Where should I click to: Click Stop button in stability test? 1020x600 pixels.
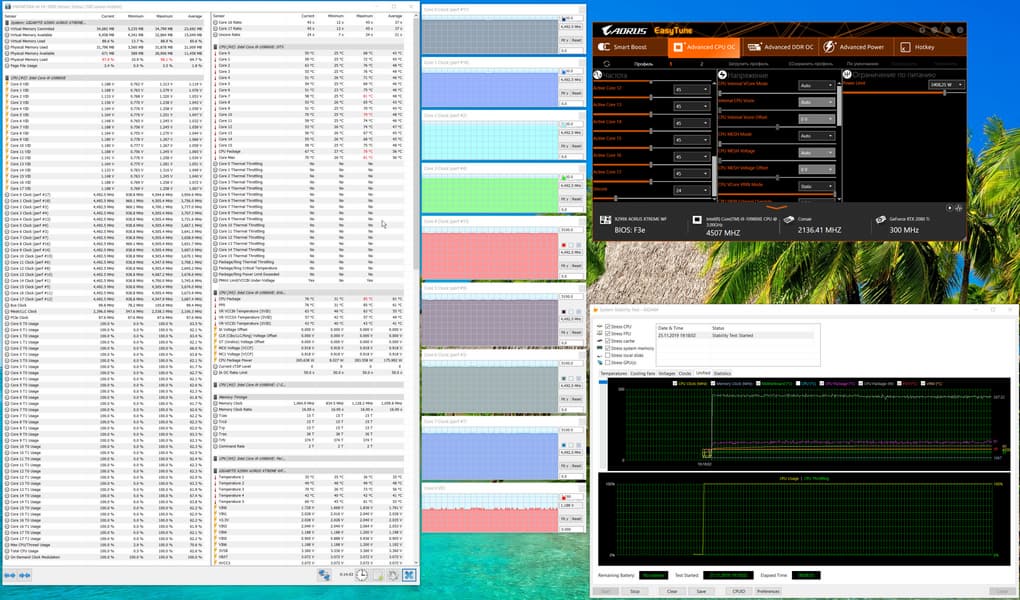635,592
